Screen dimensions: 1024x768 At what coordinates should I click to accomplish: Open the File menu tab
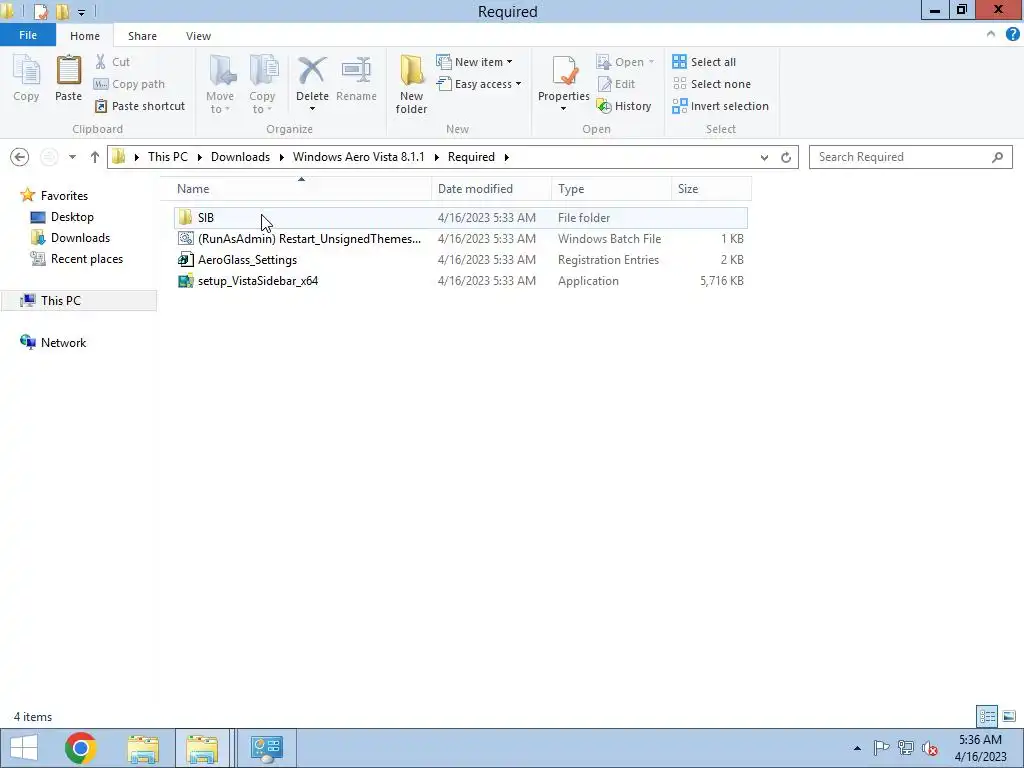pyautogui.click(x=27, y=35)
